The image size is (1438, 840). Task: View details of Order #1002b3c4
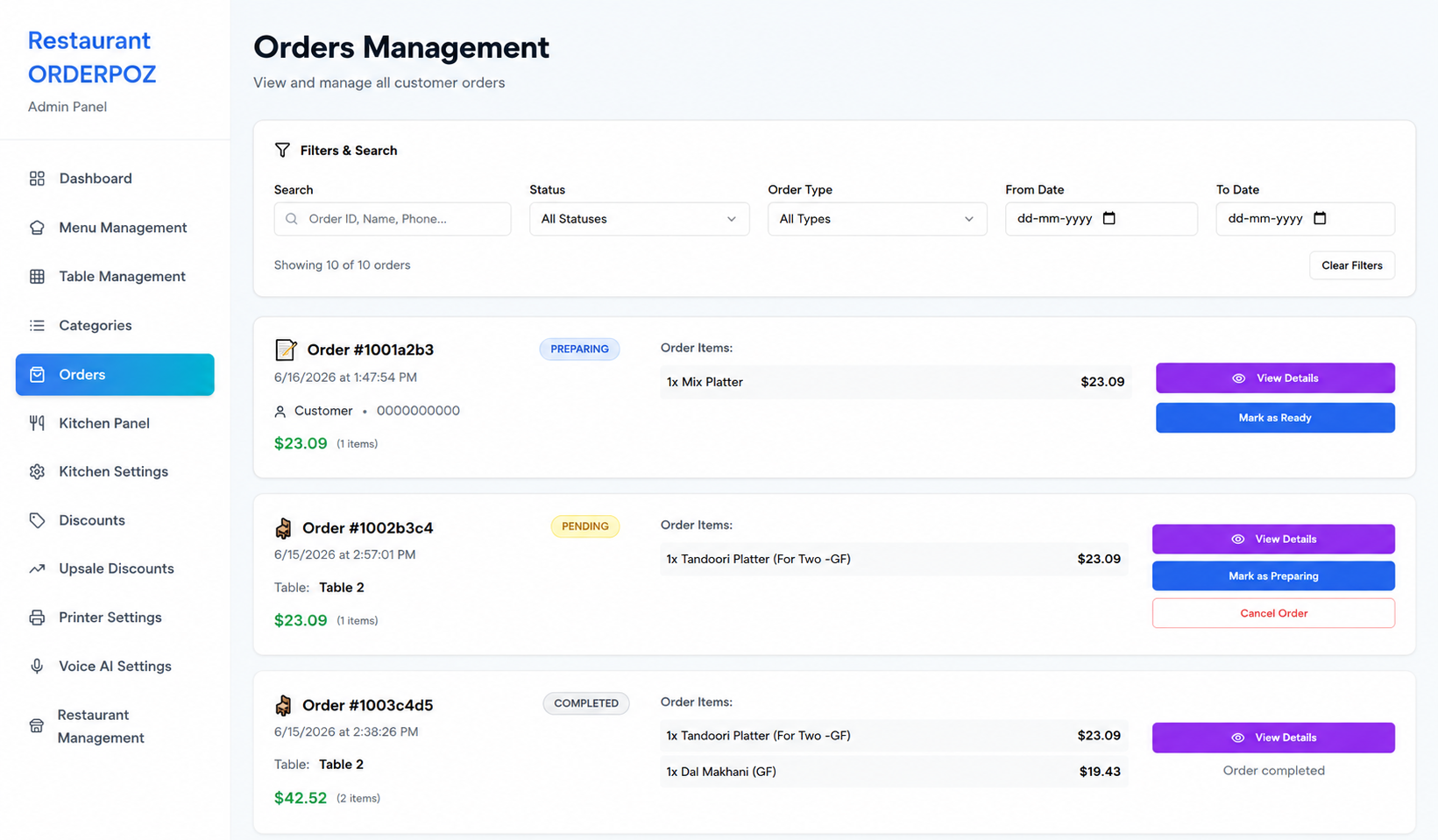click(x=1273, y=540)
